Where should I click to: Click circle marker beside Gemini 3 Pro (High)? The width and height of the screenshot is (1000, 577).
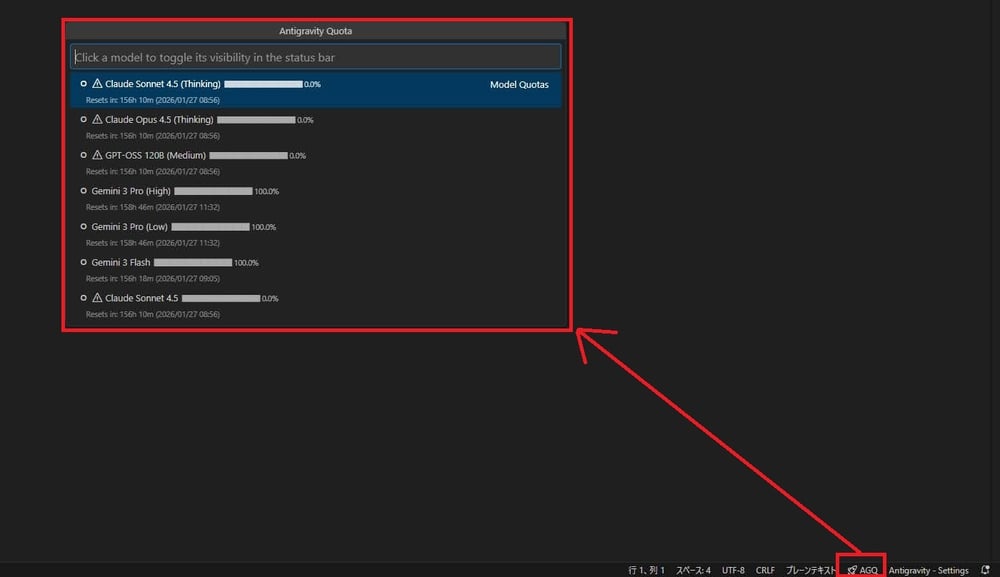tap(84, 191)
